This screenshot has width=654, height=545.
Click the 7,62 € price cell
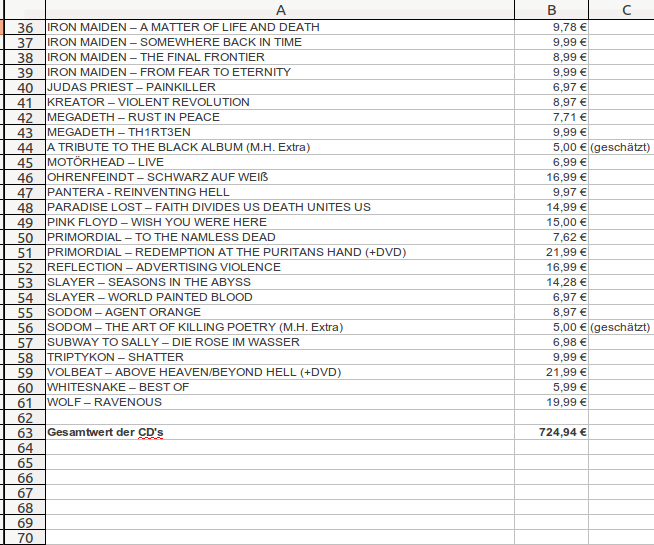tap(551, 238)
